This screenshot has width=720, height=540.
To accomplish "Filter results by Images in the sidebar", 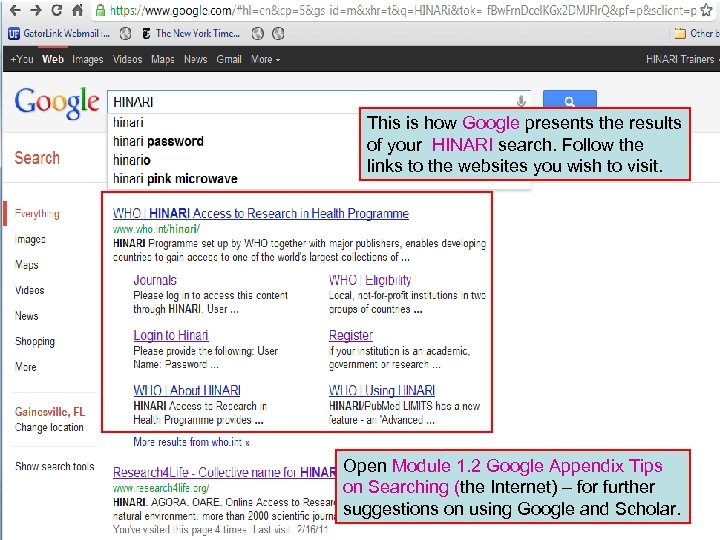I will click(x=30, y=240).
